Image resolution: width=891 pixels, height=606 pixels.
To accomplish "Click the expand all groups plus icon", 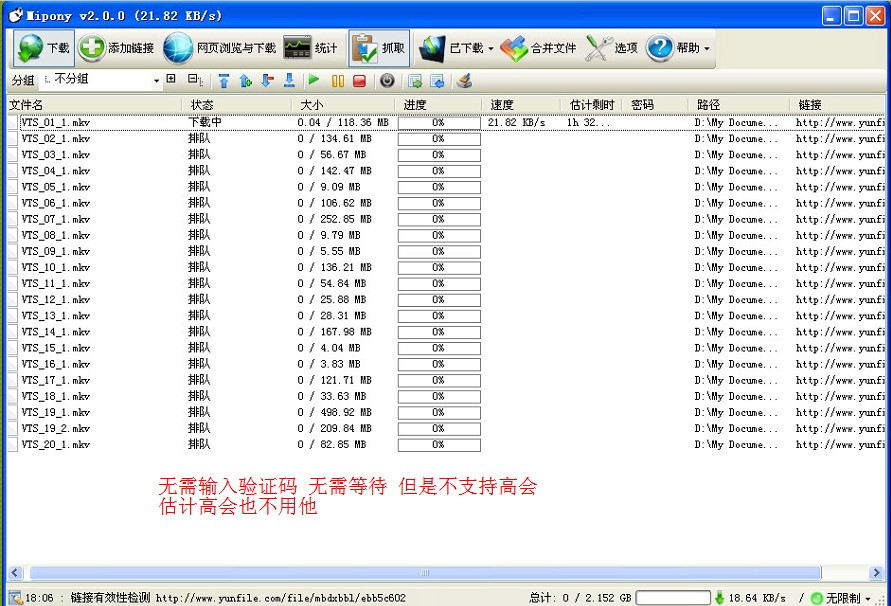I will (x=171, y=79).
